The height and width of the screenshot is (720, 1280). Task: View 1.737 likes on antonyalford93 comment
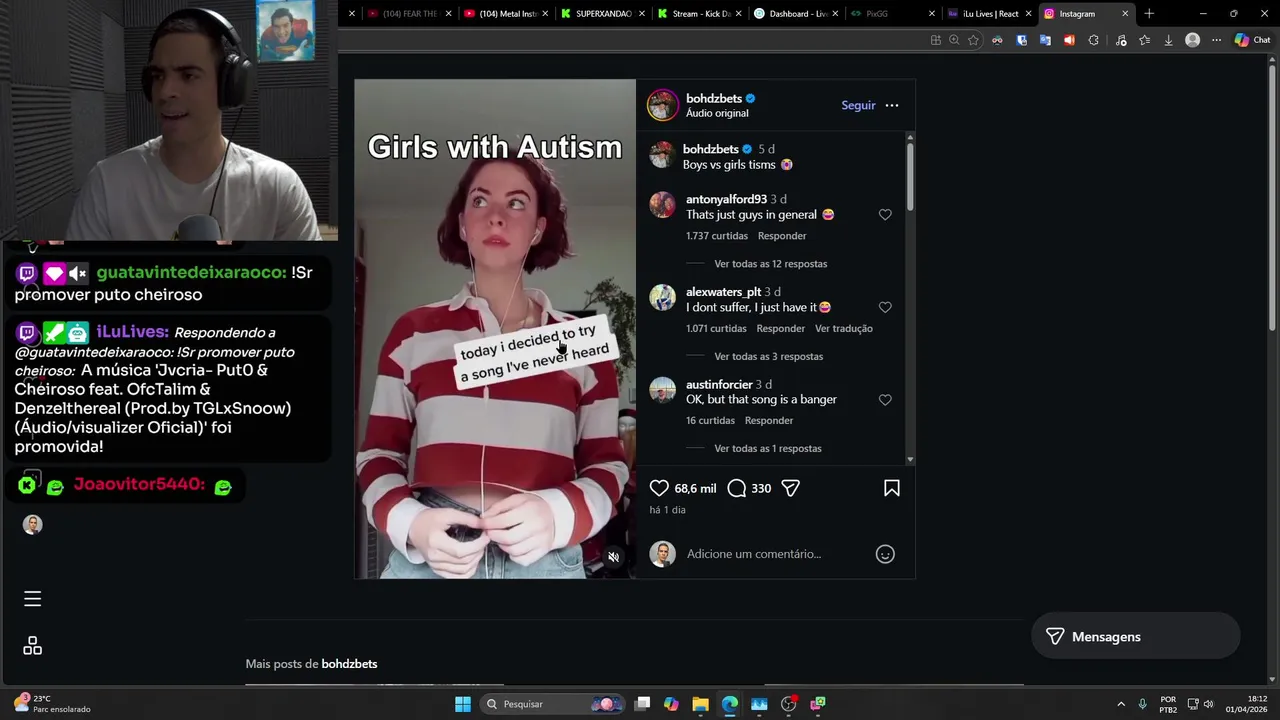pos(717,236)
